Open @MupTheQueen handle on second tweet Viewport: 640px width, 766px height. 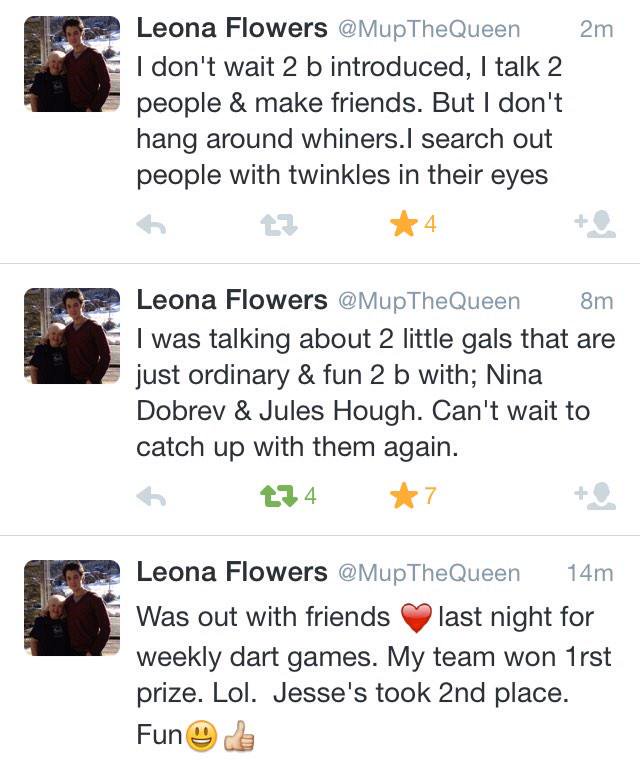click(x=429, y=301)
